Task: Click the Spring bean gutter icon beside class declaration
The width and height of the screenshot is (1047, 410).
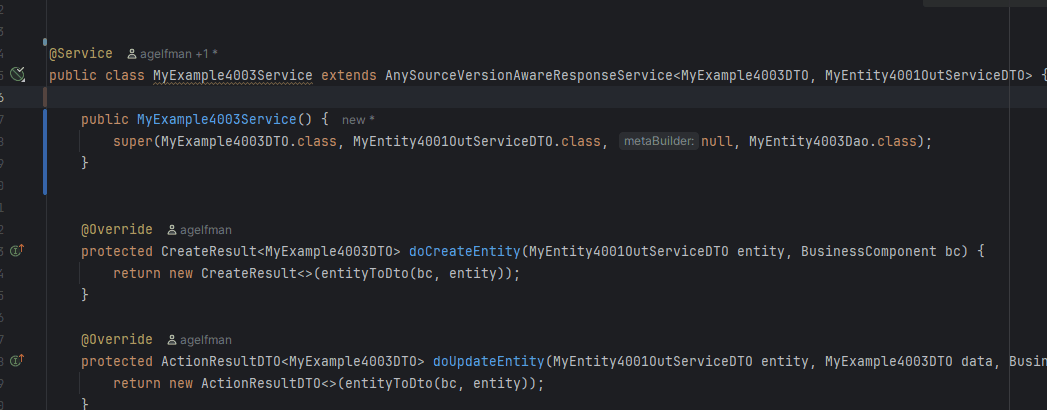Action: pos(17,75)
